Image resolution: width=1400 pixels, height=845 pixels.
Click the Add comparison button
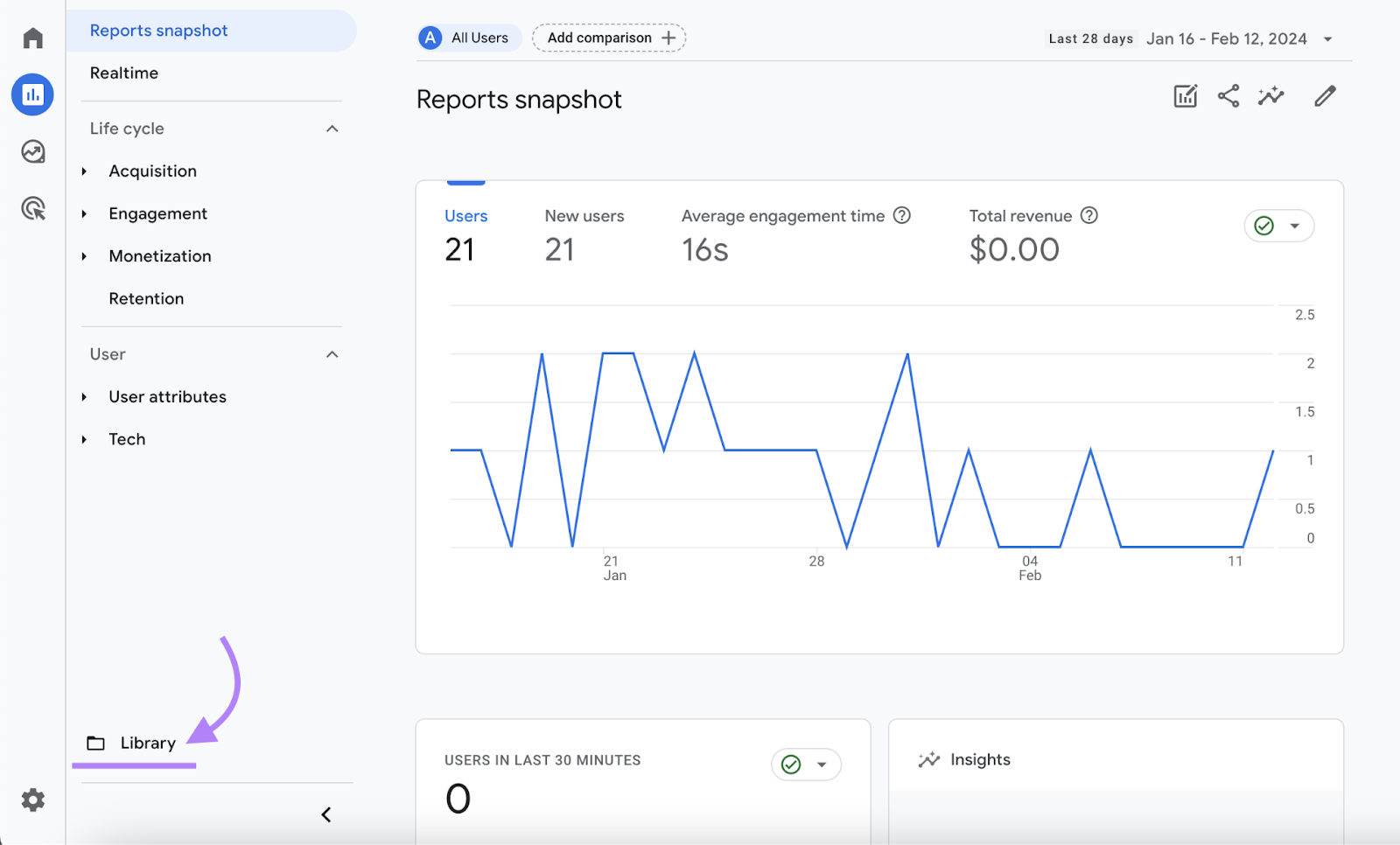point(609,38)
